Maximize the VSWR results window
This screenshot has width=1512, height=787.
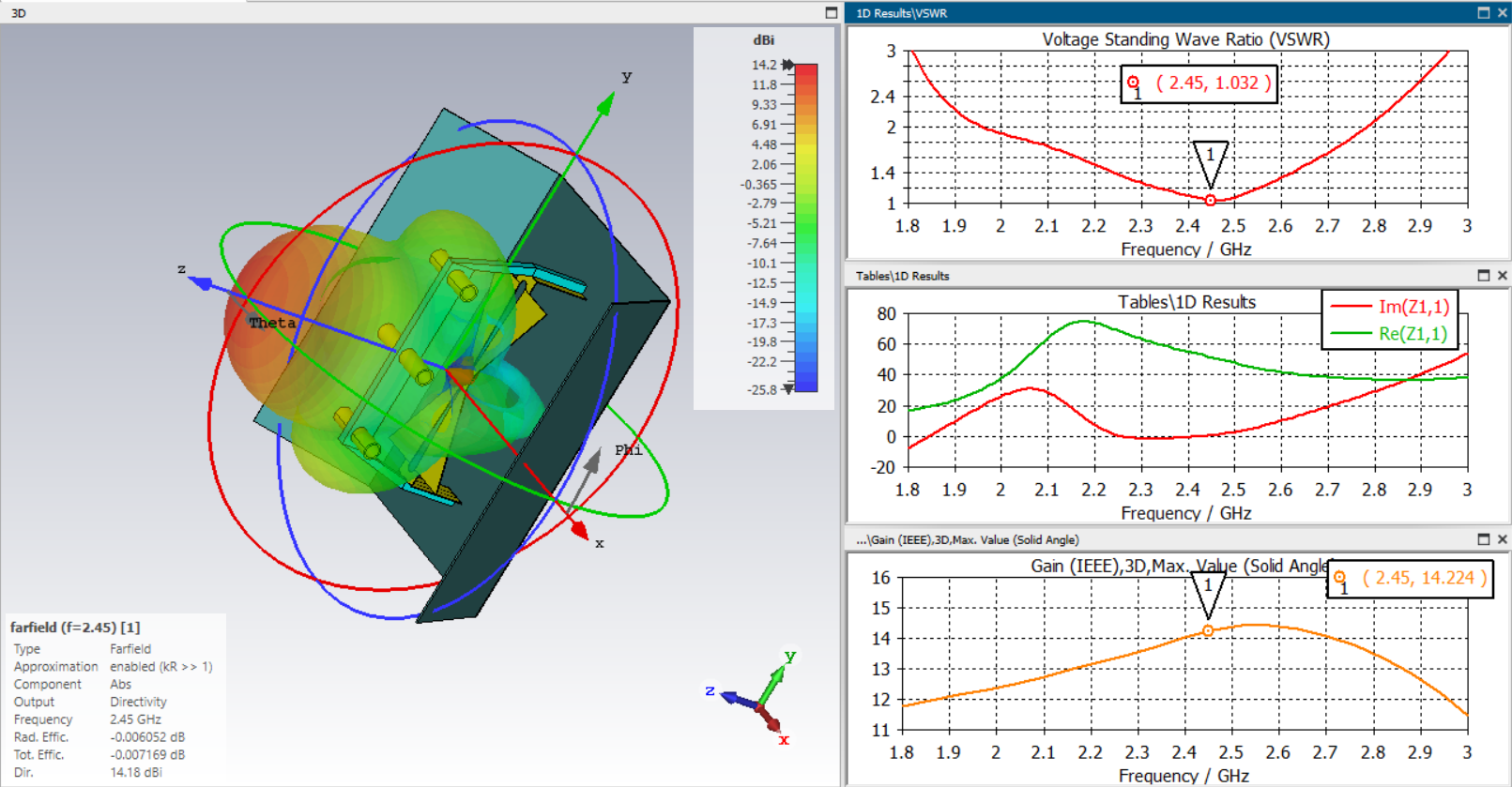[1483, 13]
